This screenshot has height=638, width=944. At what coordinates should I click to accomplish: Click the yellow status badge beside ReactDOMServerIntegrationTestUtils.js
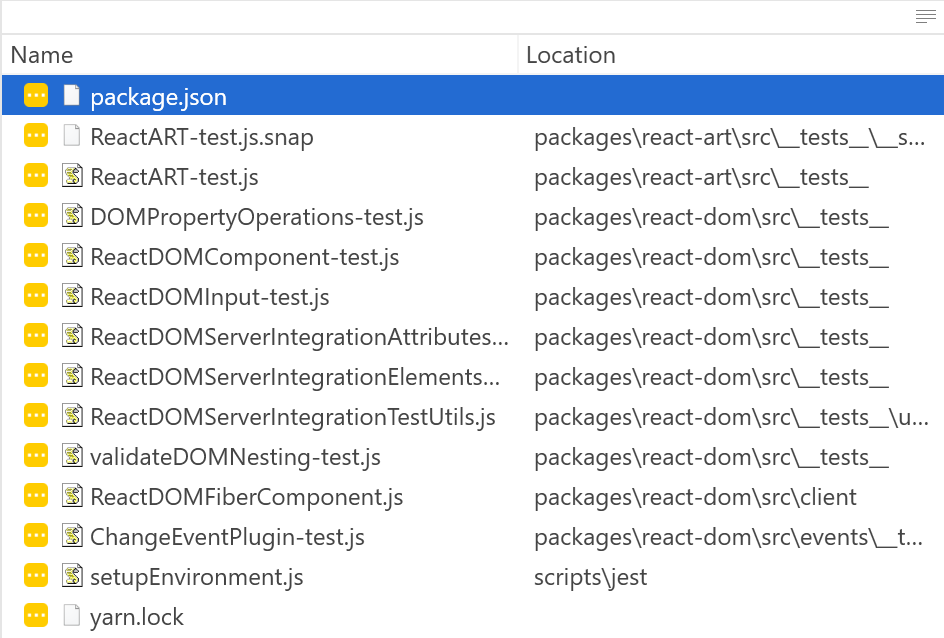click(x=36, y=416)
